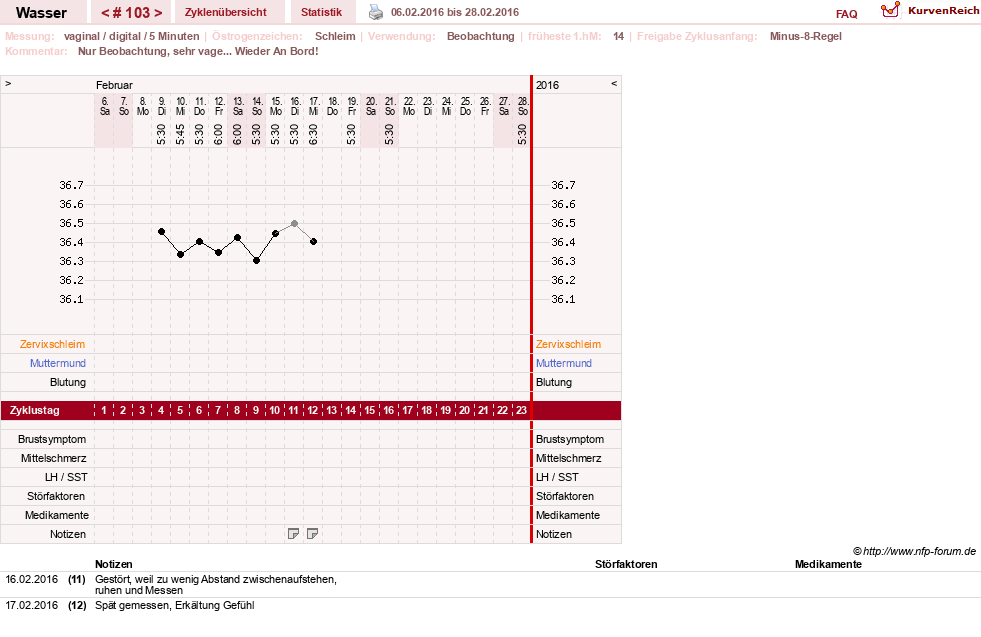The width and height of the screenshot is (981, 637).
Task: Click the left Muttermund row label
Action: pyautogui.click(x=58, y=363)
